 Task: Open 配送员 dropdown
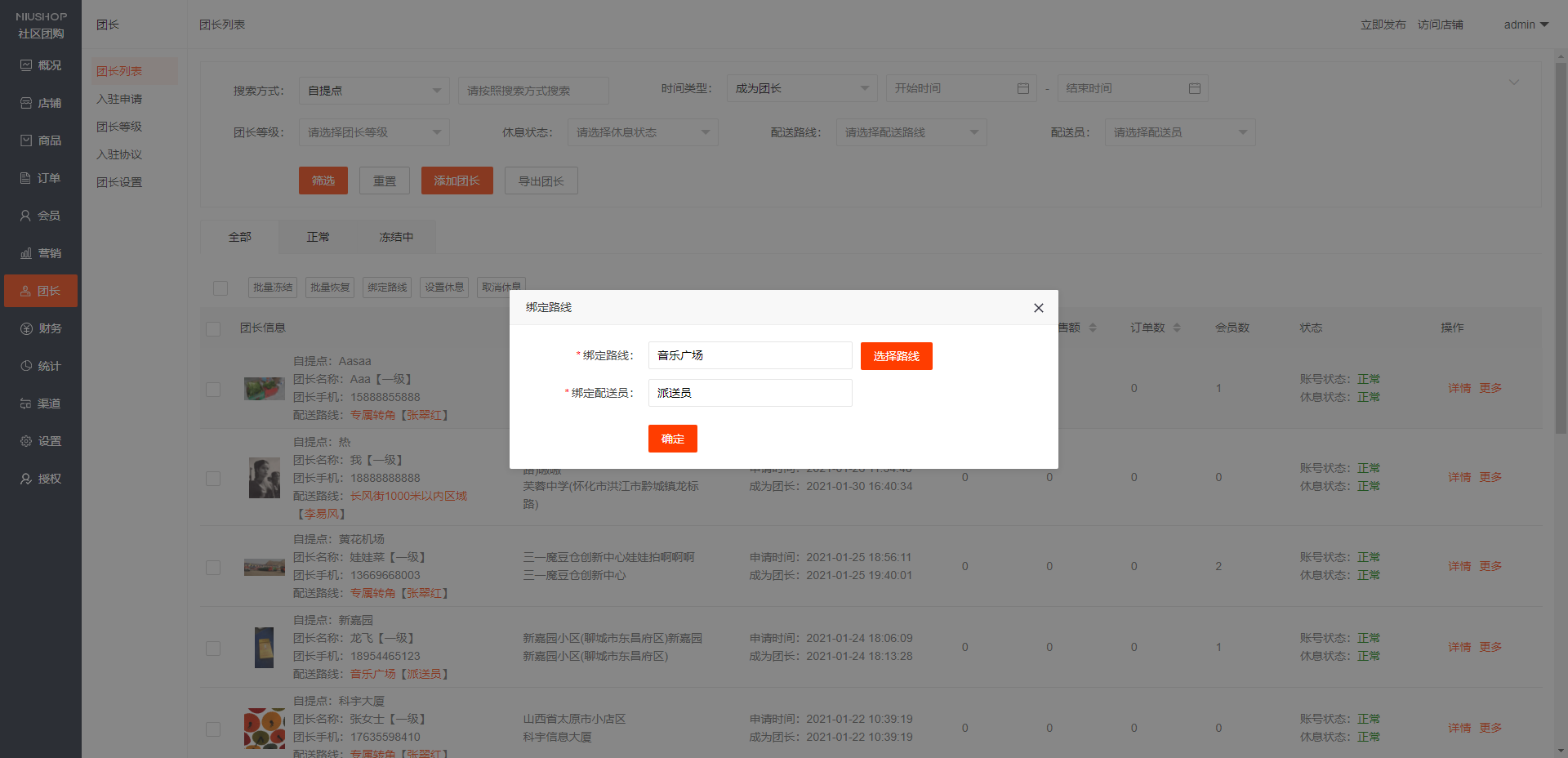pos(1180,132)
